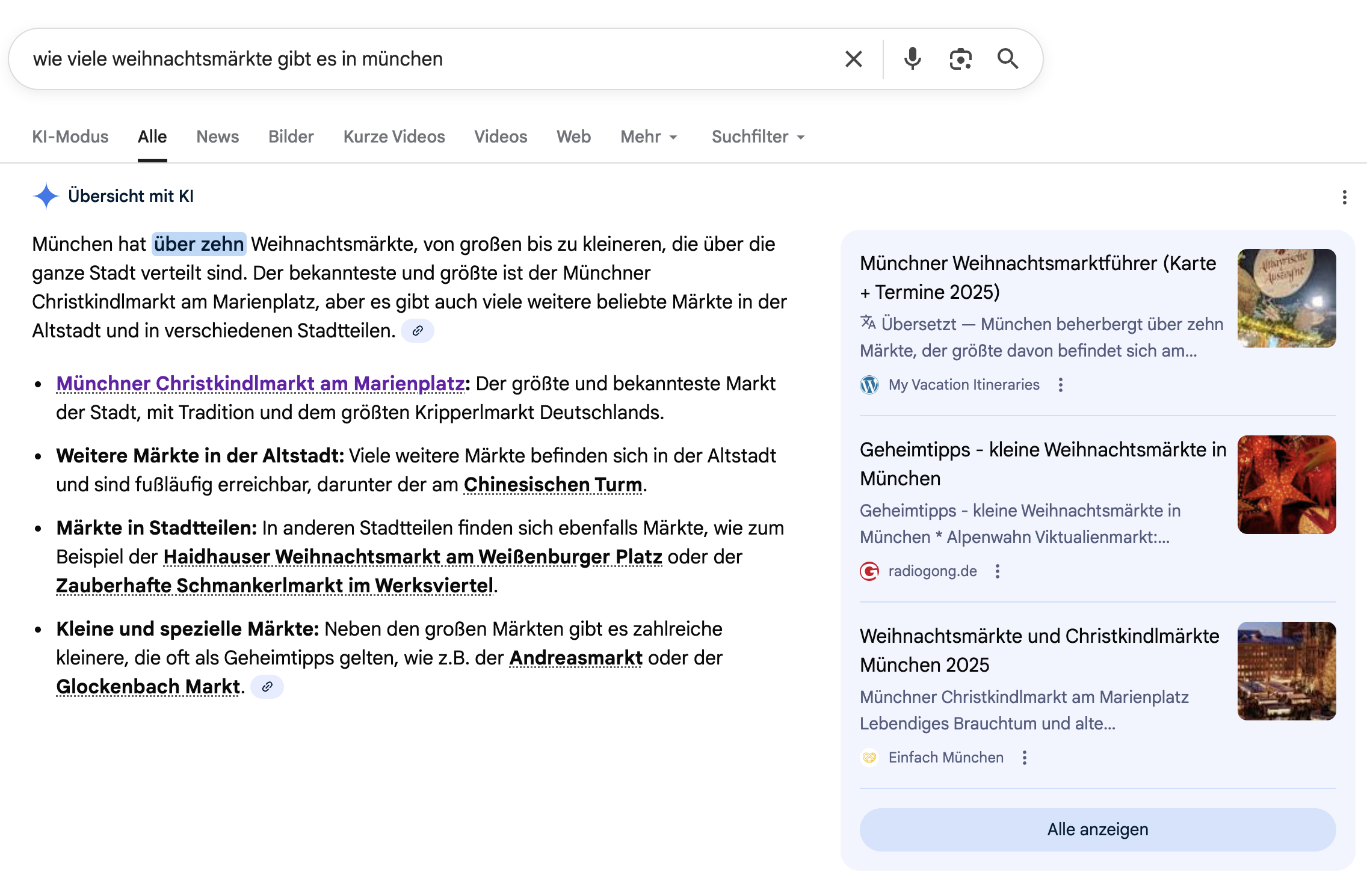Click the red star thumbnail for Geheimtipps
This screenshot has height=896, width=1367.
click(x=1286, y=485)
